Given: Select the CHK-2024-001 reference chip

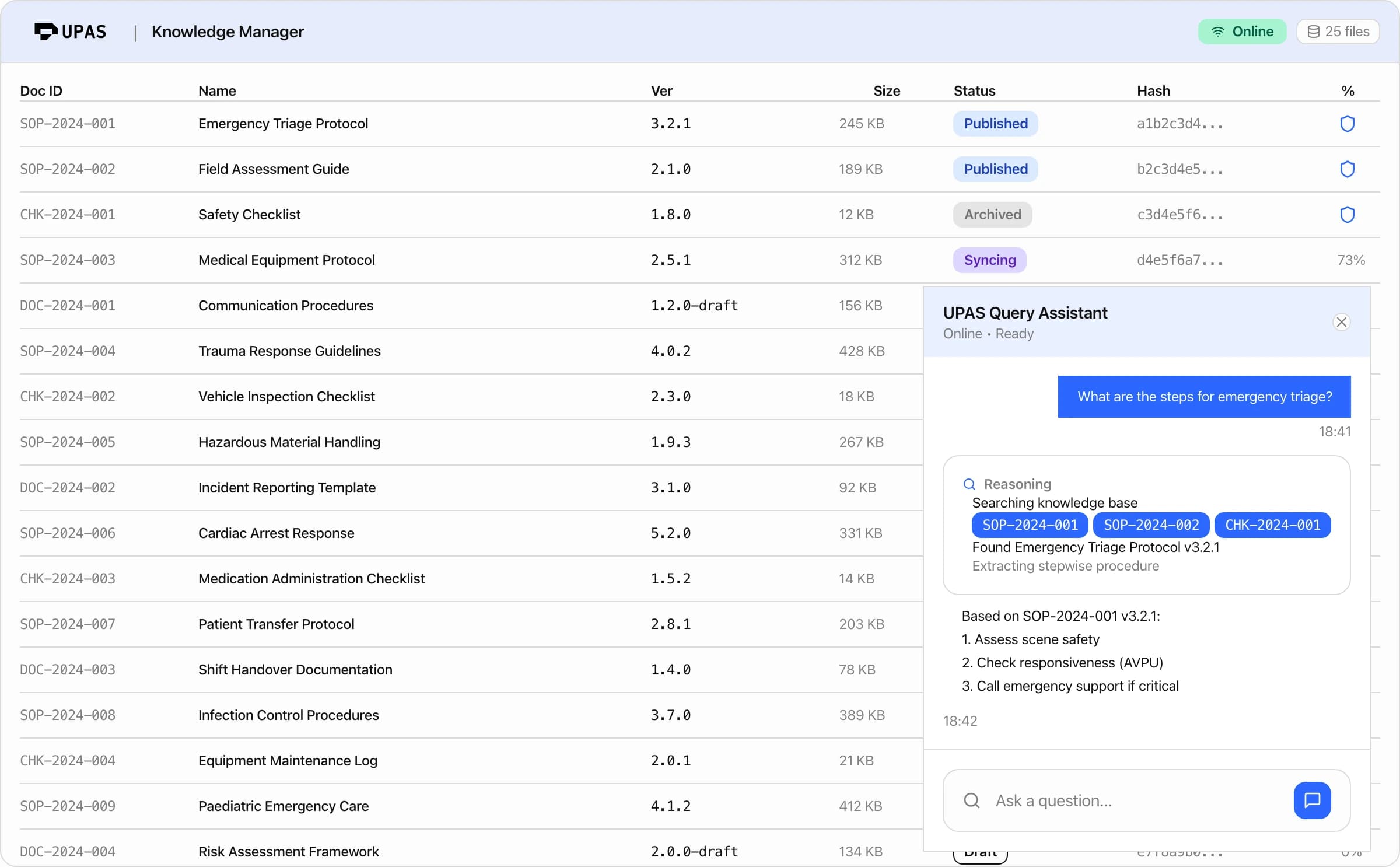Looking at the screenshot, I should point(1272,525).
